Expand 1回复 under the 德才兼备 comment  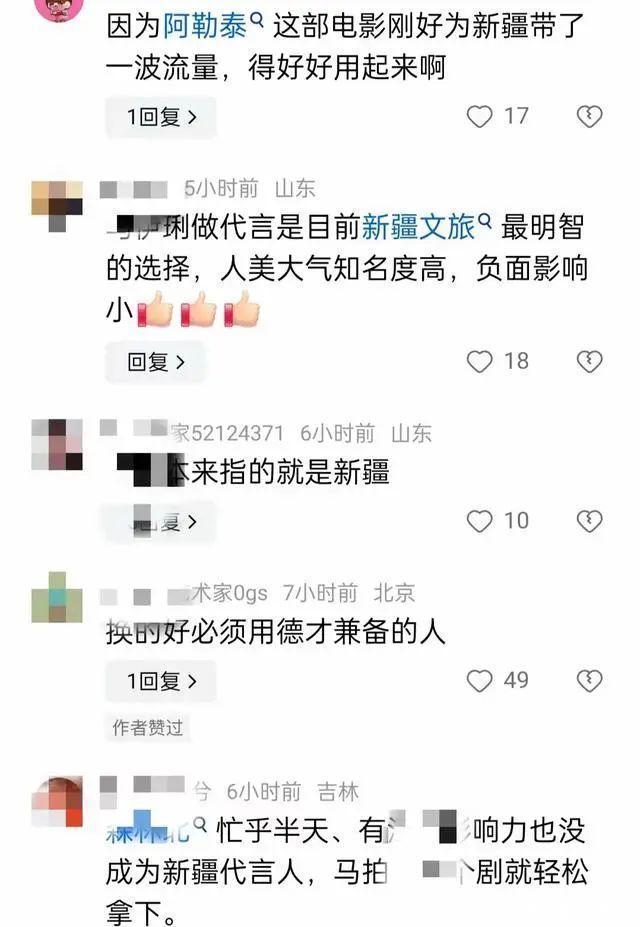click(161, 681)
